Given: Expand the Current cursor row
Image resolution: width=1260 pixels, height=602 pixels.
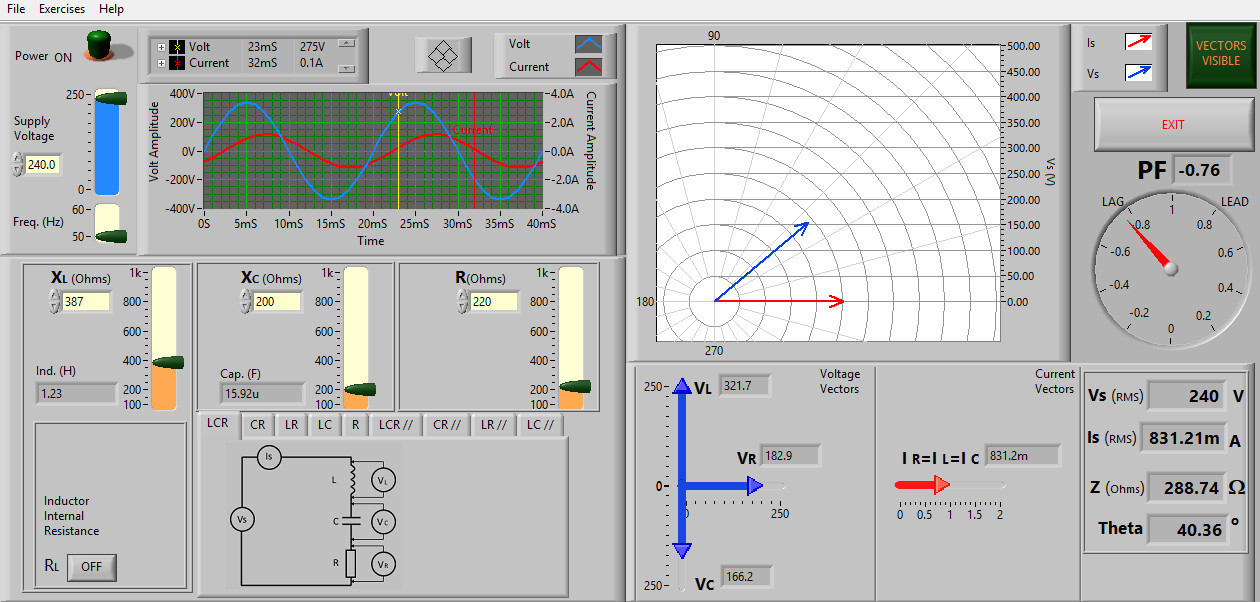Looking at the screenshot, I should 160,63.
